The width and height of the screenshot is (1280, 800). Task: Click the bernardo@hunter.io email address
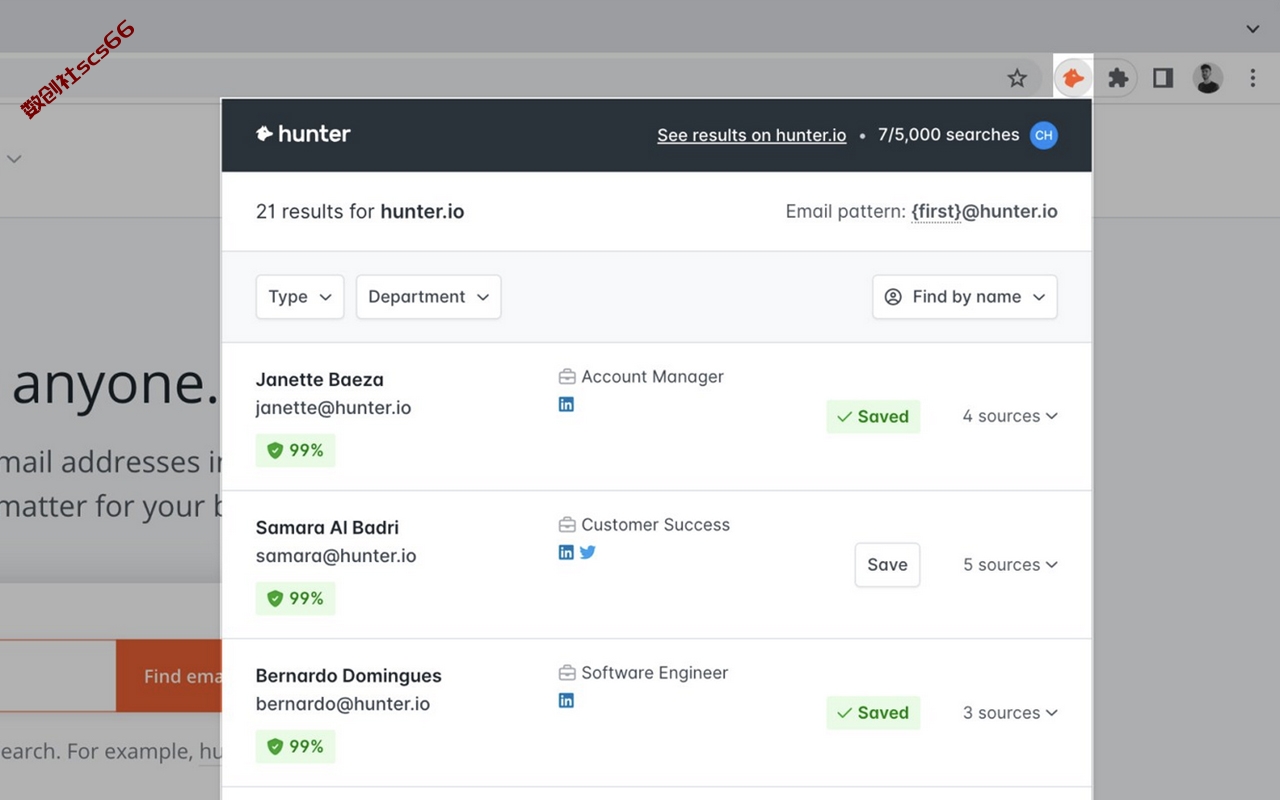343,704
